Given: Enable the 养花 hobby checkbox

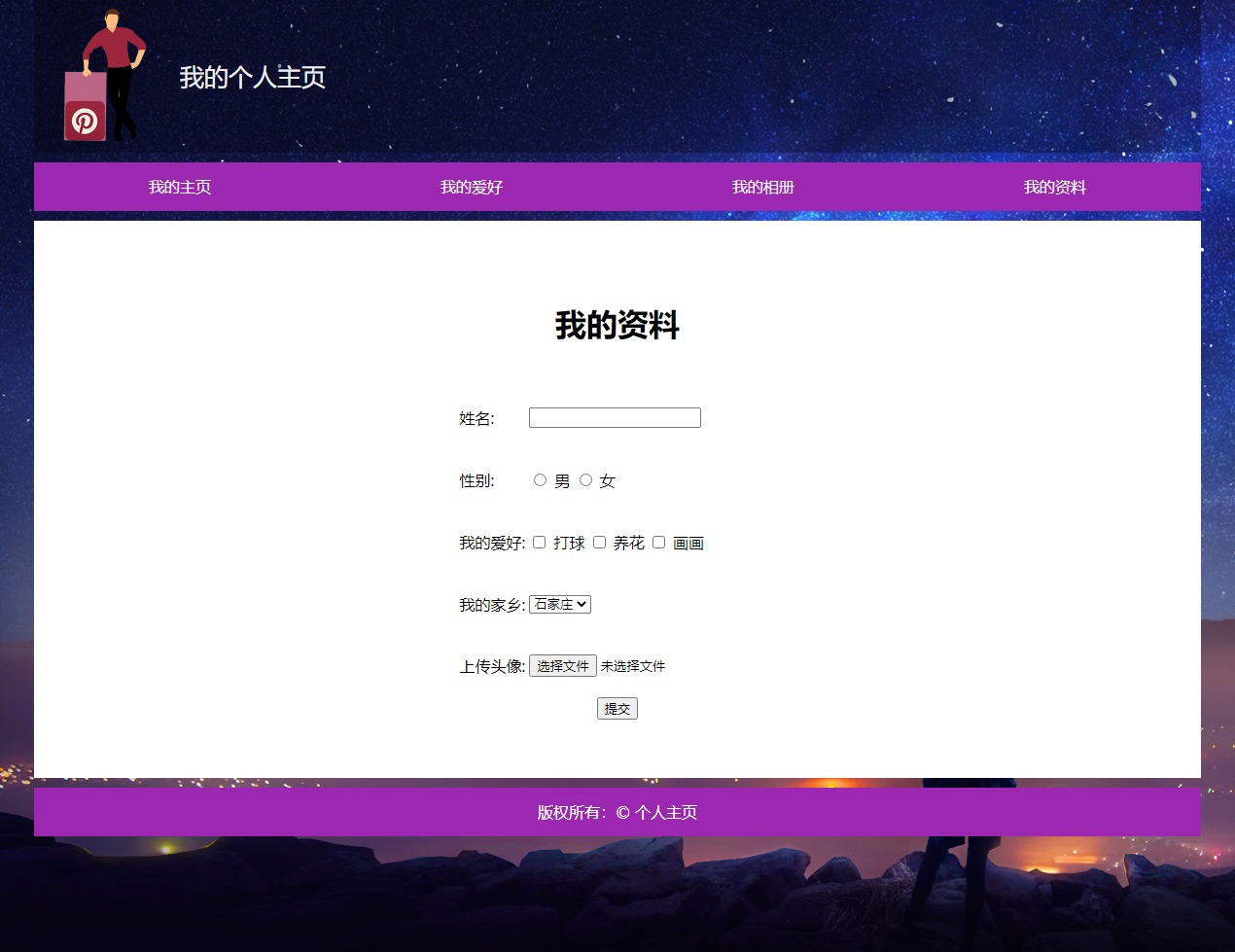Looking at the screenshot, I should (x=599, y=543).
